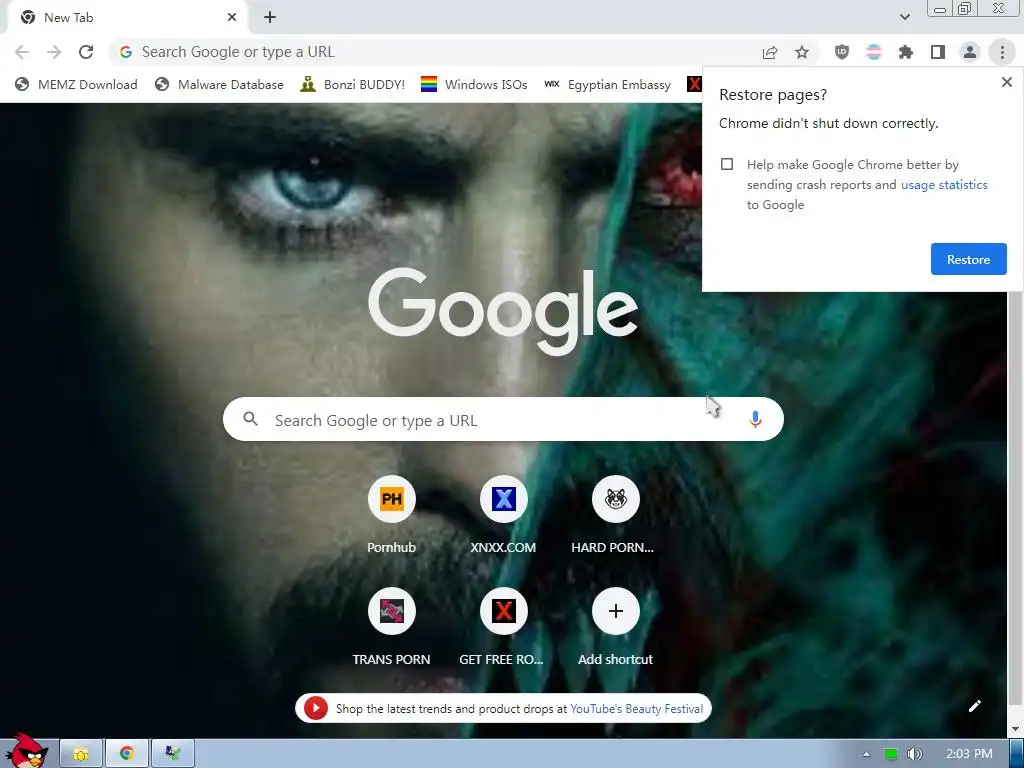Click the Add shortcut plus tile
Screen dimensions: 1024x768
[x=615, y=627]
